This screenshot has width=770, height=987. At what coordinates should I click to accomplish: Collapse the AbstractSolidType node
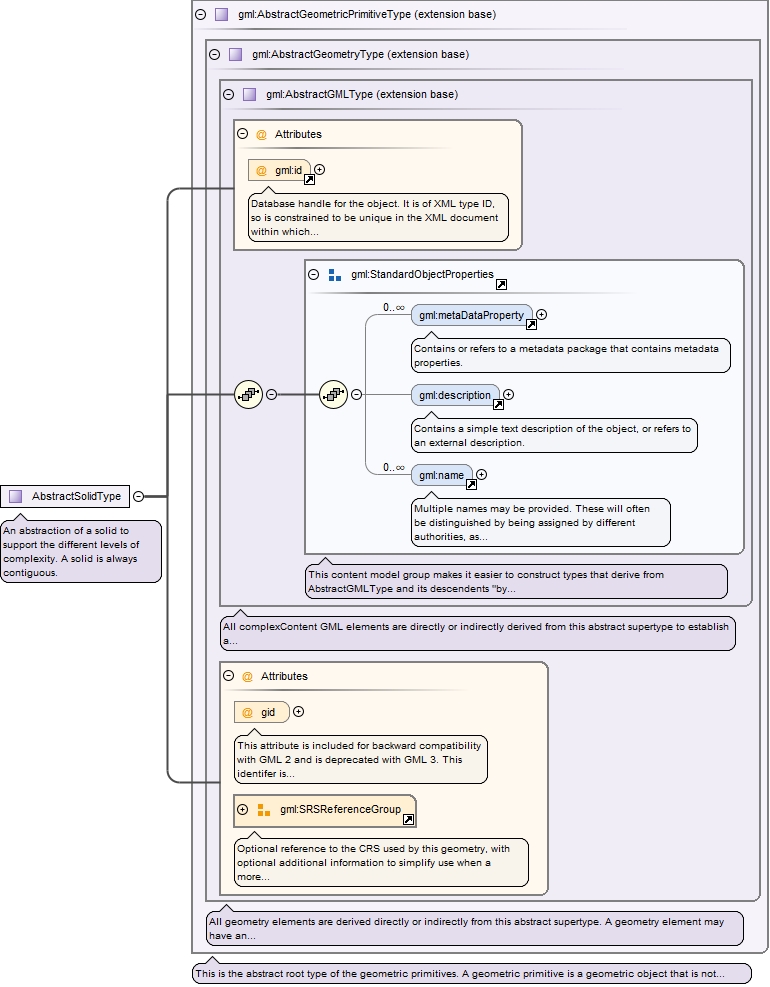(139, 497)
